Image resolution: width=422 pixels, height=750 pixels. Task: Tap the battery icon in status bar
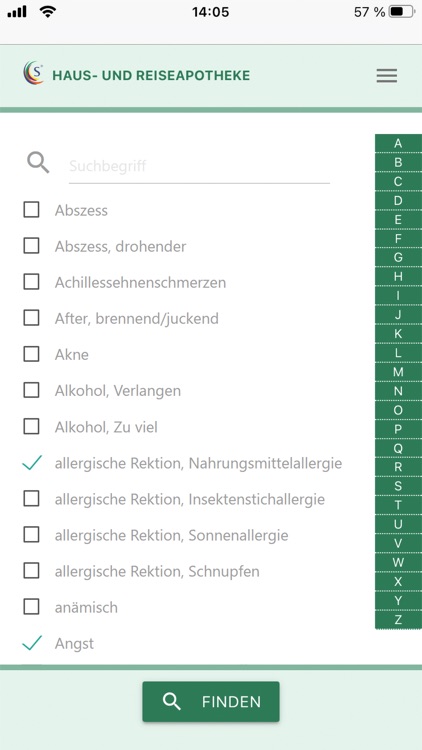click(402, 12)
